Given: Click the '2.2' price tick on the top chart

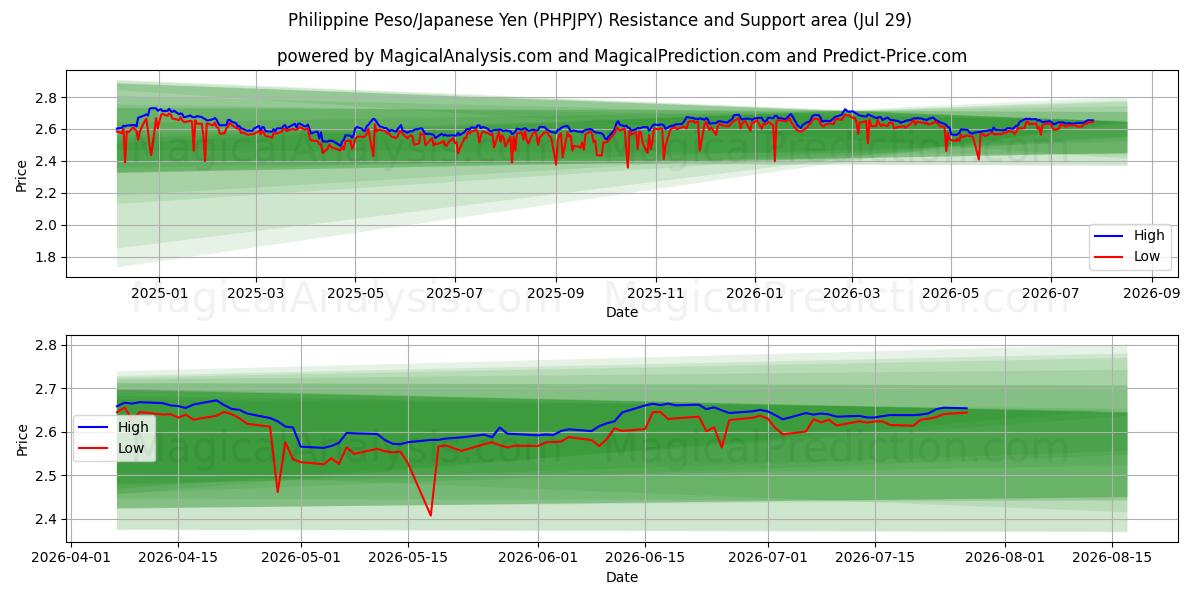Looking at the screenshot, I should point(48,193).
